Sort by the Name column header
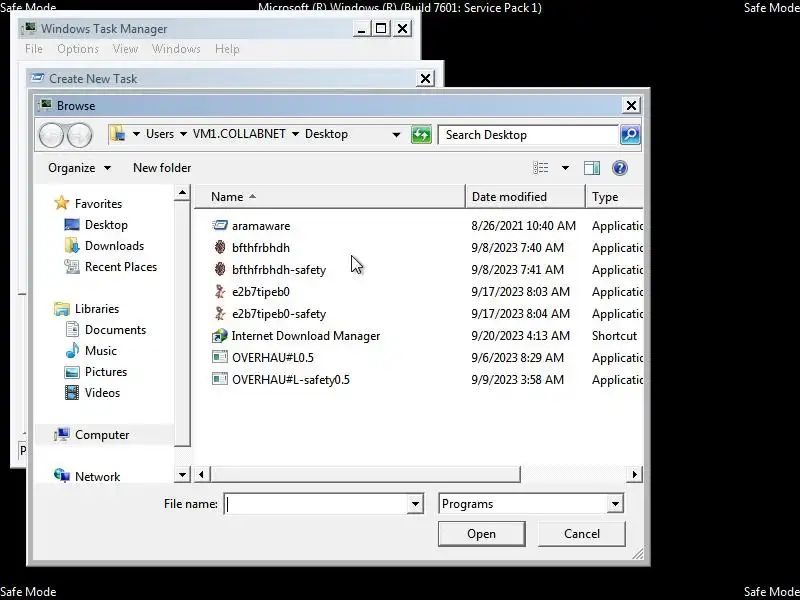800x600 pixels. click(x=330, y=197)
